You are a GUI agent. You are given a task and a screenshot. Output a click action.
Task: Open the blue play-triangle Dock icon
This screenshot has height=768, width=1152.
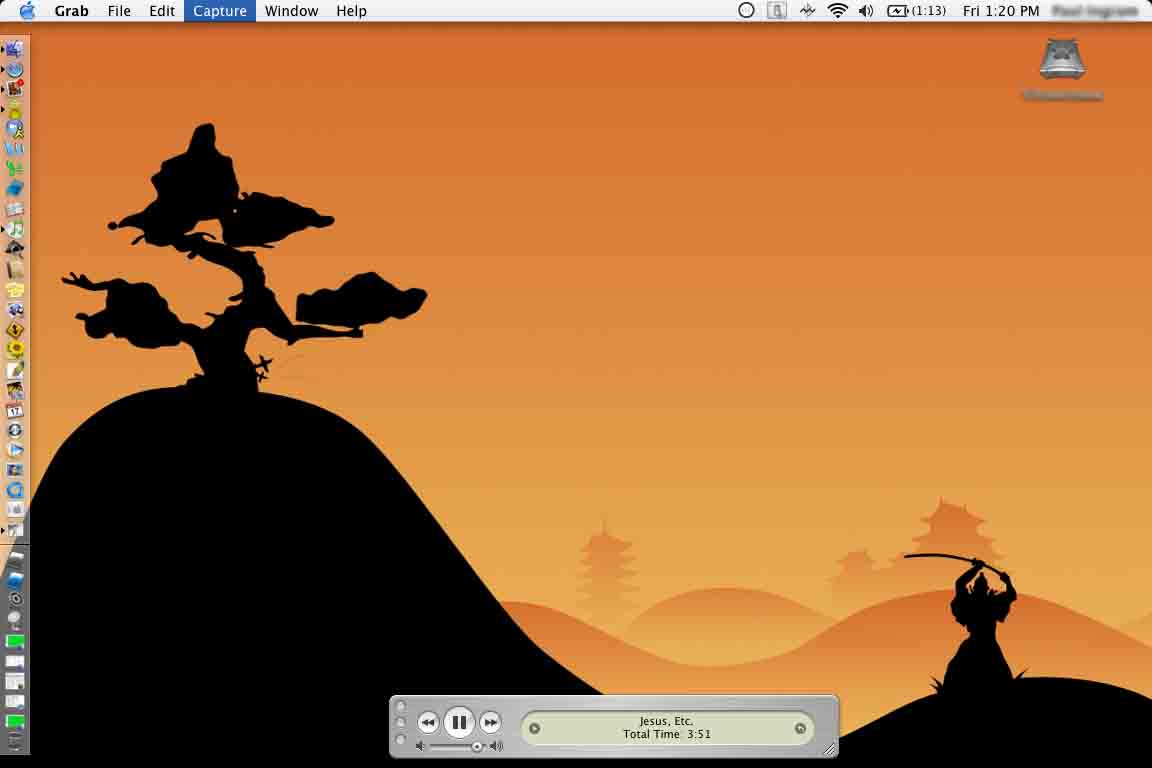pyautogui.click(x=15, y=450)
